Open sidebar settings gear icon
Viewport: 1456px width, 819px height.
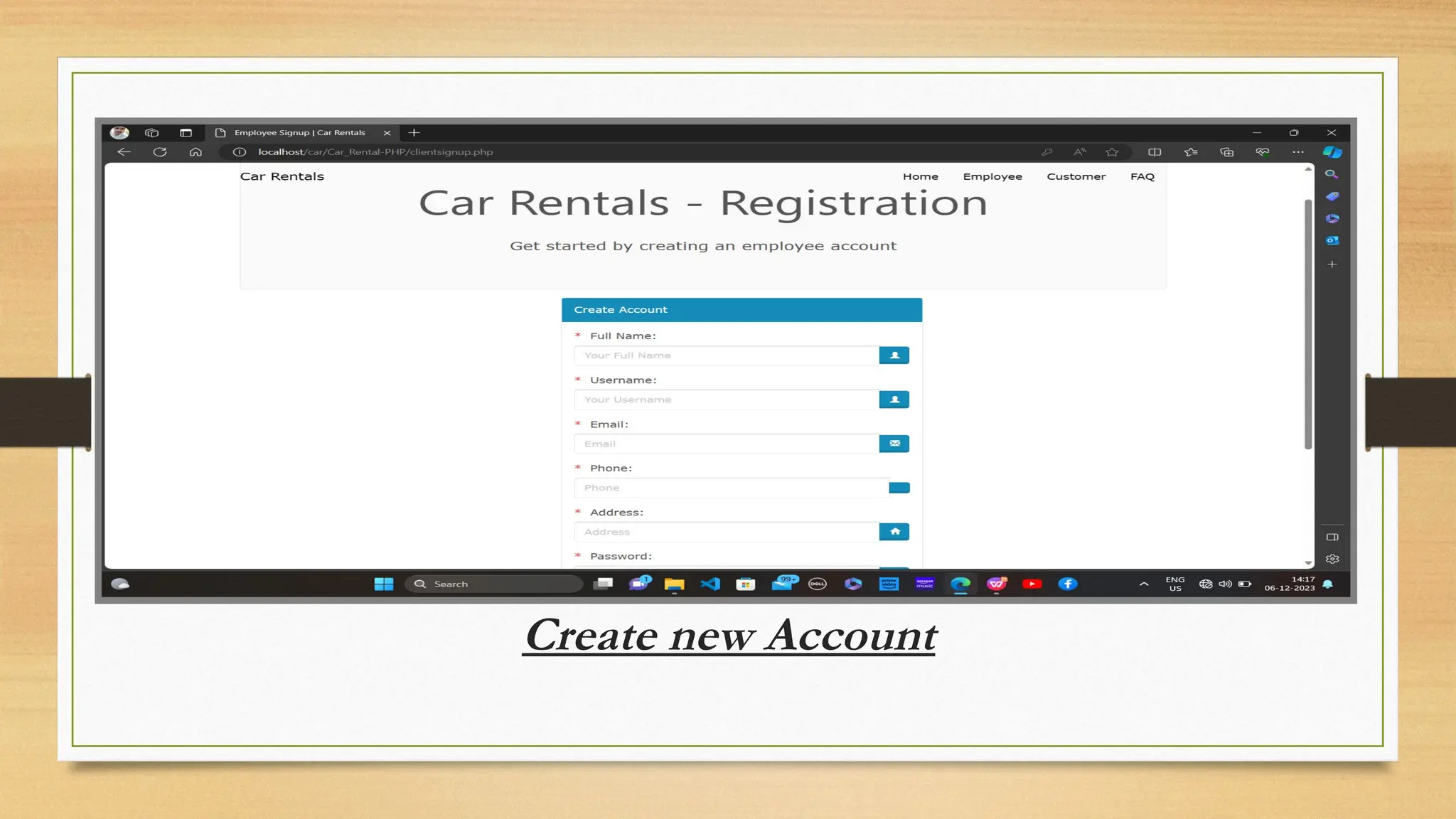(x=1332, y=560)
